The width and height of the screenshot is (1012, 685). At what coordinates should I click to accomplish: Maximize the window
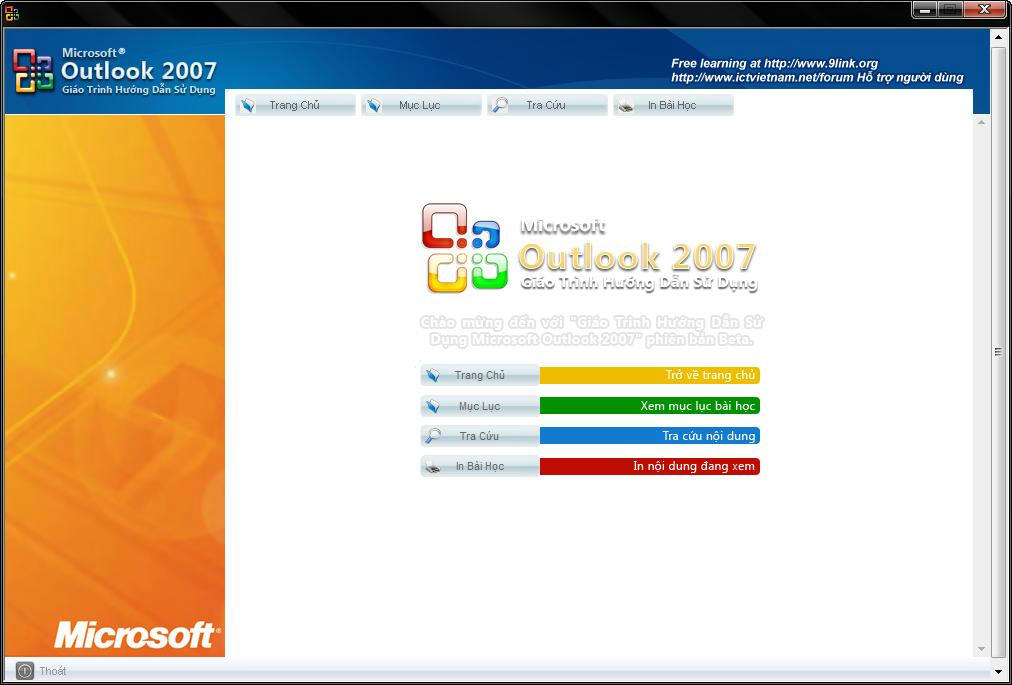click(x=949, y=9)
